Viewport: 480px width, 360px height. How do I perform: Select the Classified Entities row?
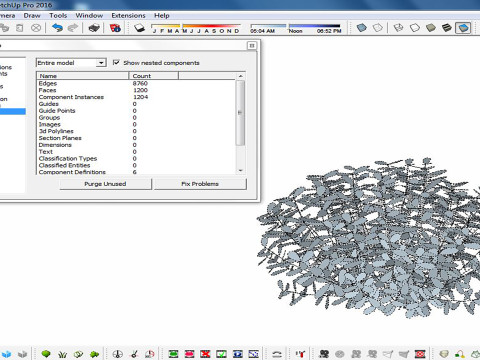point(136,165)
